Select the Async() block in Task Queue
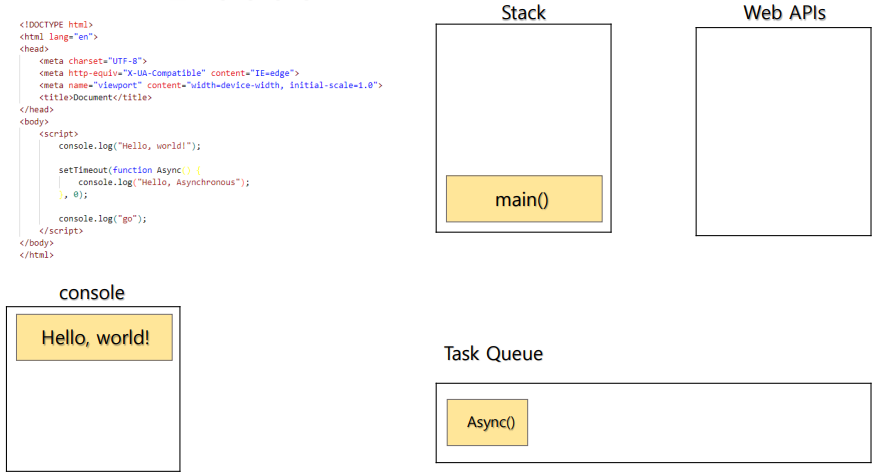 487,422
